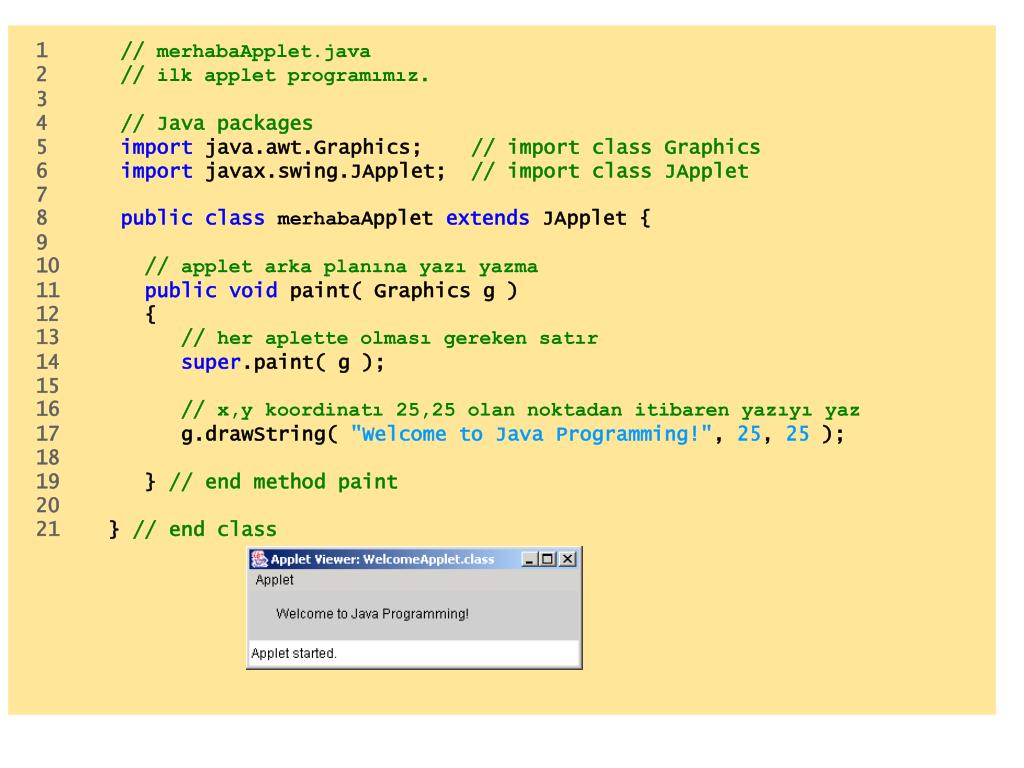Click the class name 'merhabaApplet' on line 8
The height and width of the screenshot is (768, 1024).
click(x=355, y=218)
